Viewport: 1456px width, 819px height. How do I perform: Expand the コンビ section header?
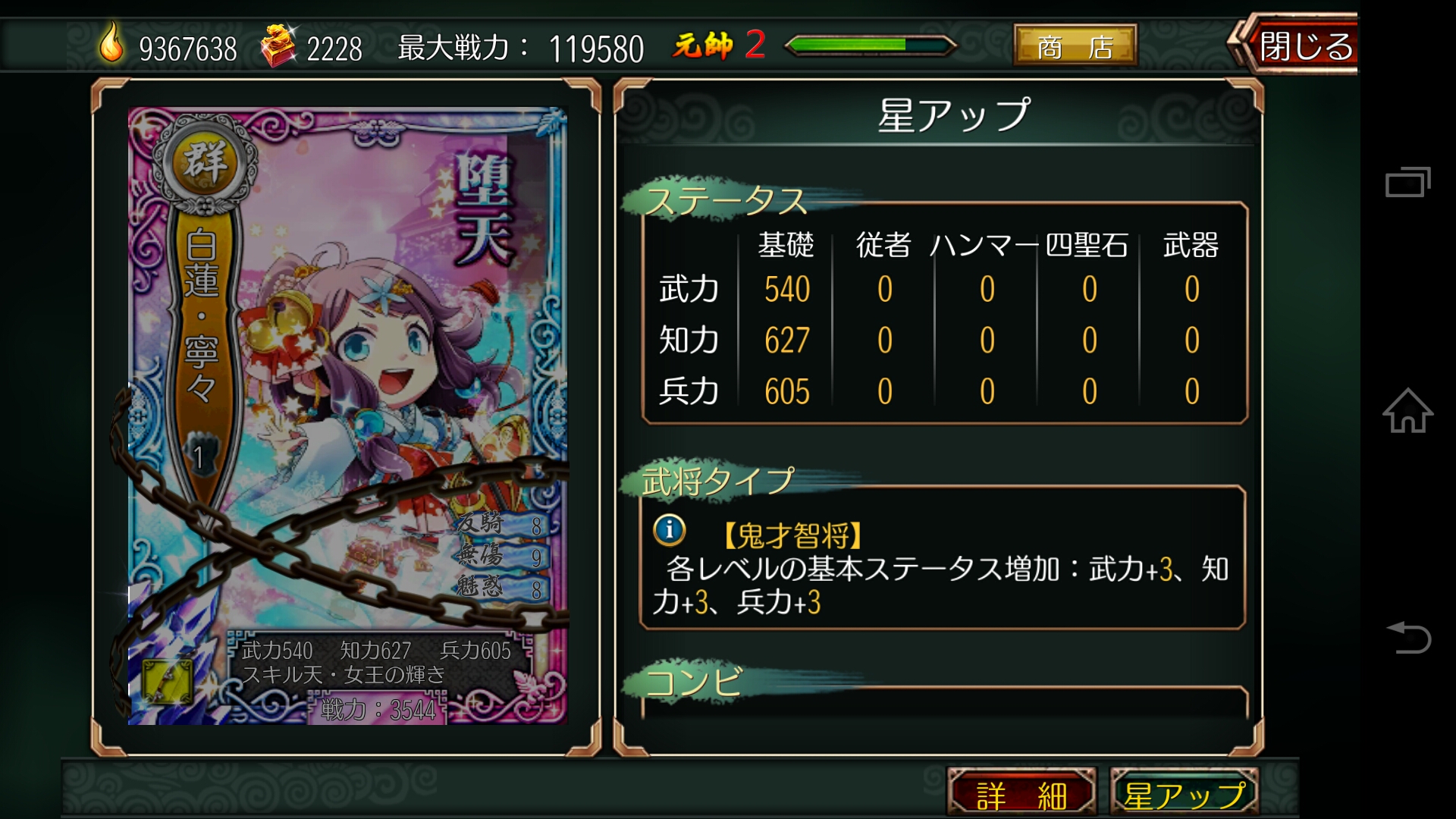point(693,682)
